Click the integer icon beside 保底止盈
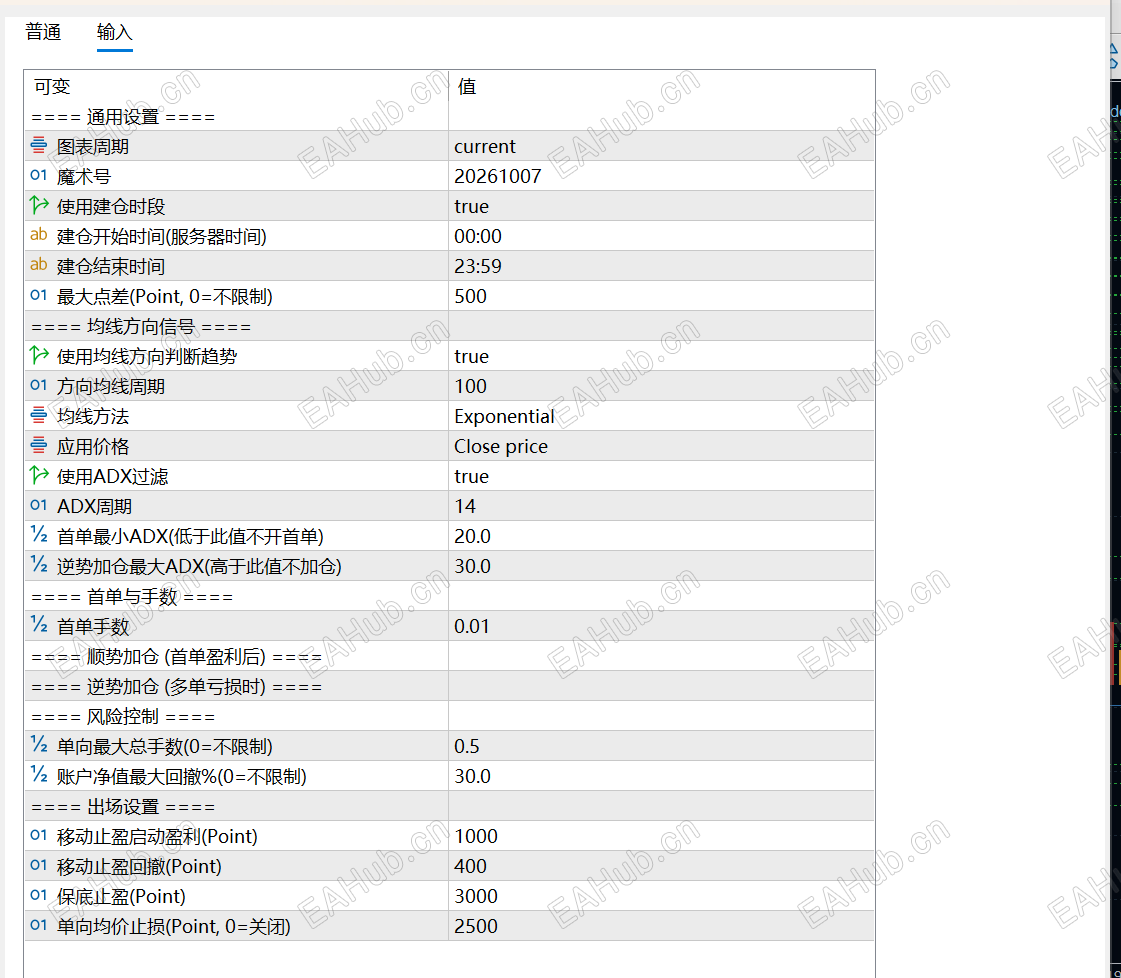Viewport: 1121px width, 978px height. point(39,896)
